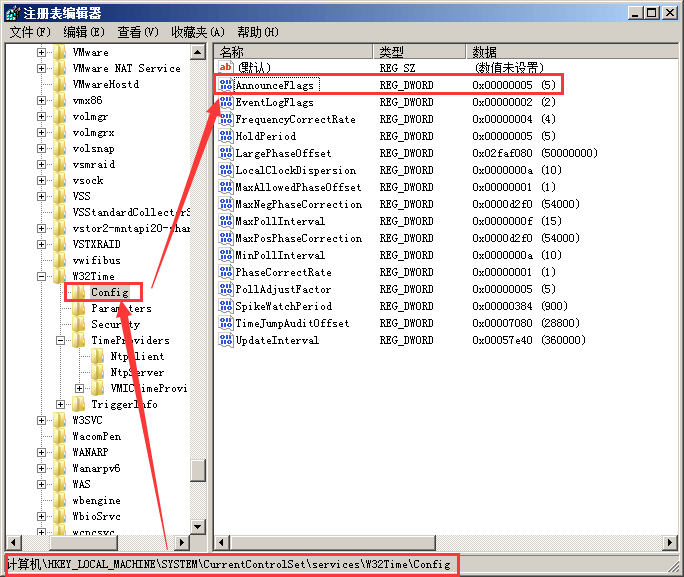Click the tree pane horizontal scroll right arrow
Screen dimensions: 684x577
point(183,541)
